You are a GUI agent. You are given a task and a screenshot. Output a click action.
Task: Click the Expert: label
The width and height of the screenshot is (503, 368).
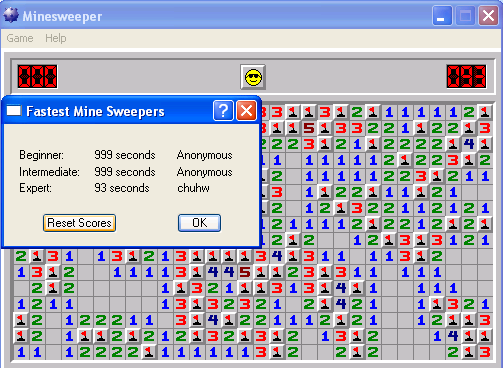click(35, 188)
